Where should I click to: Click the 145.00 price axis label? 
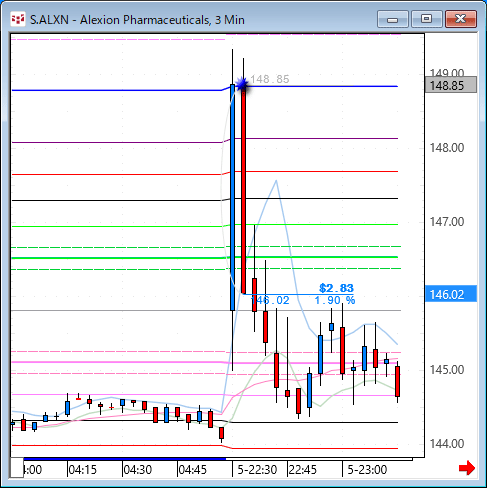point(447,370)
